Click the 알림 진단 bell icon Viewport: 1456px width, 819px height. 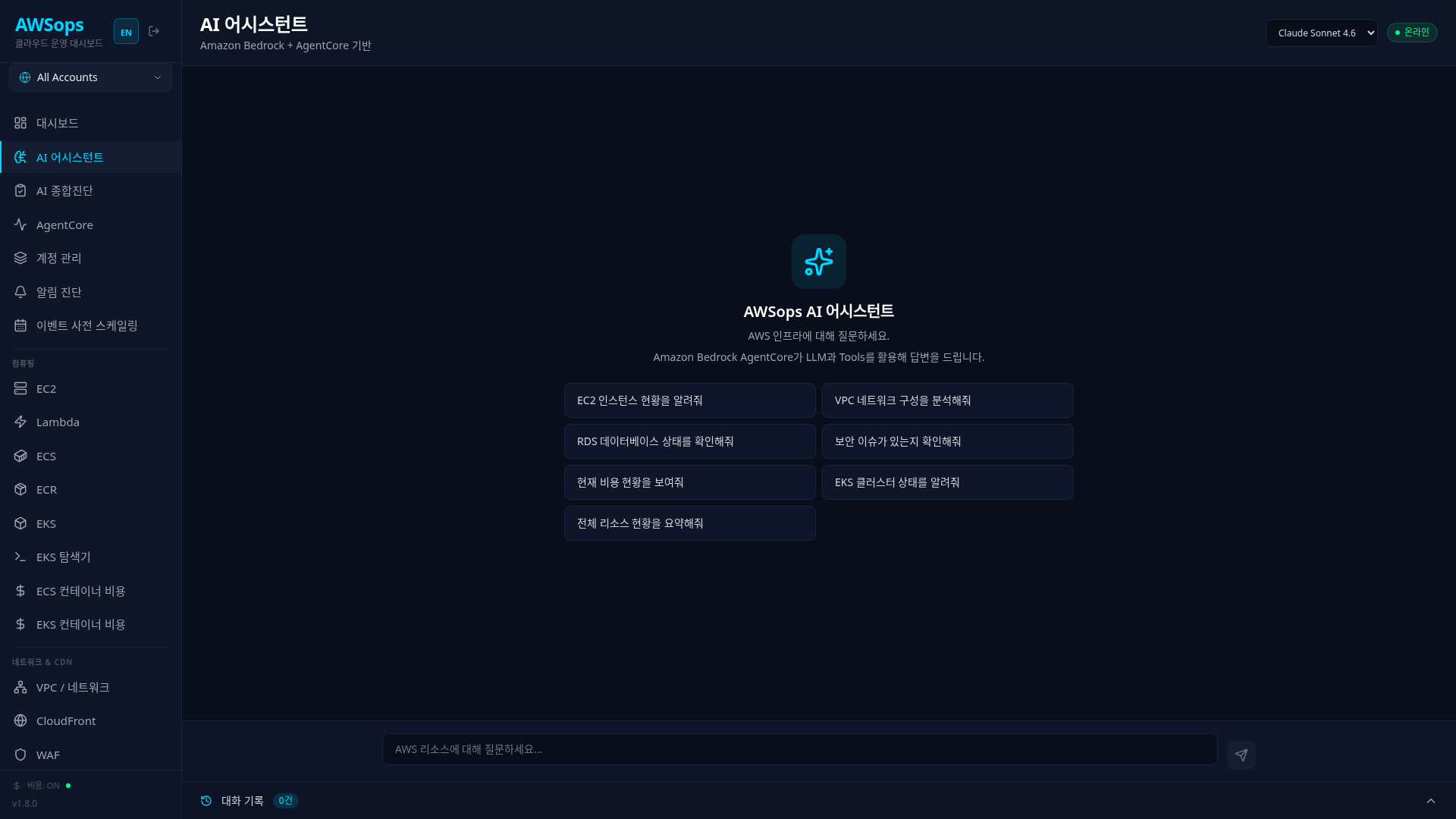(20, 292)
